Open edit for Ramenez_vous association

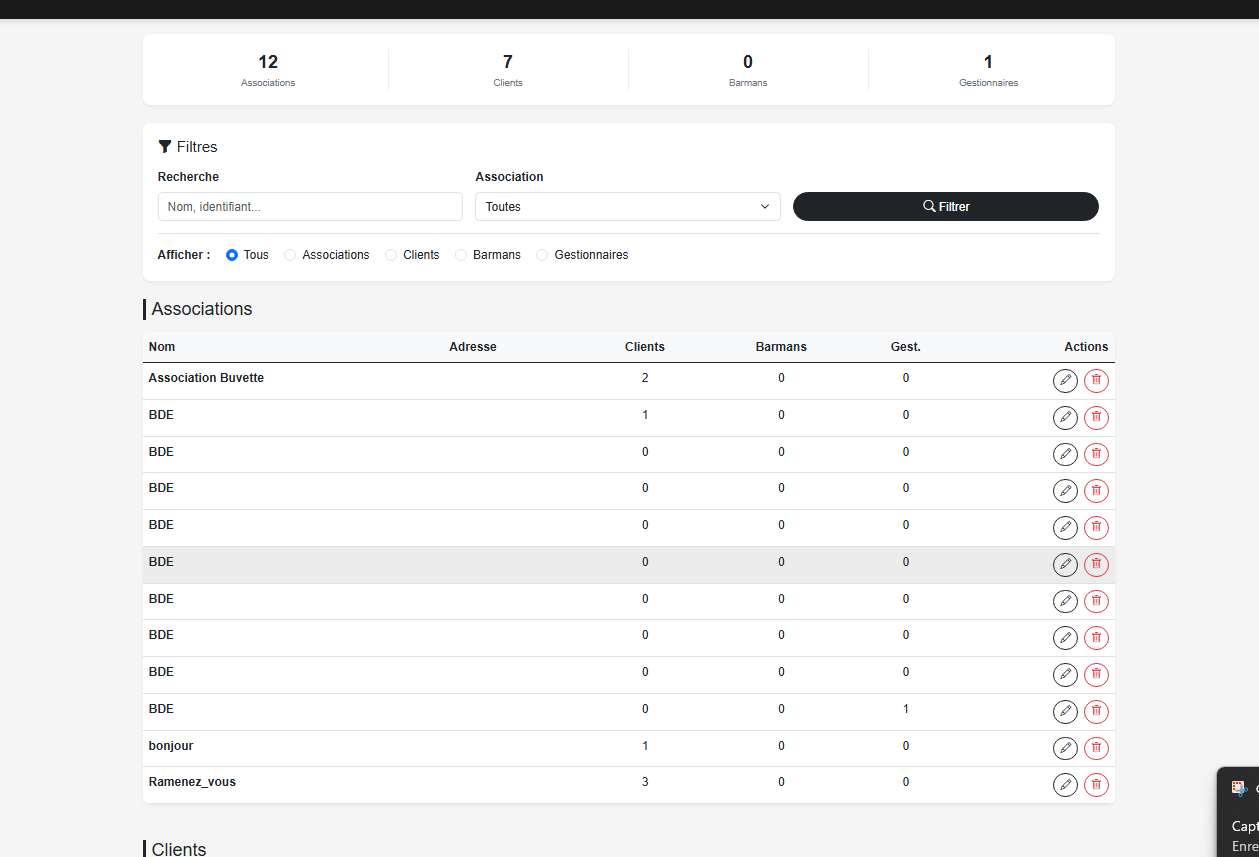pyautogui.click(x=1065, y=785)
